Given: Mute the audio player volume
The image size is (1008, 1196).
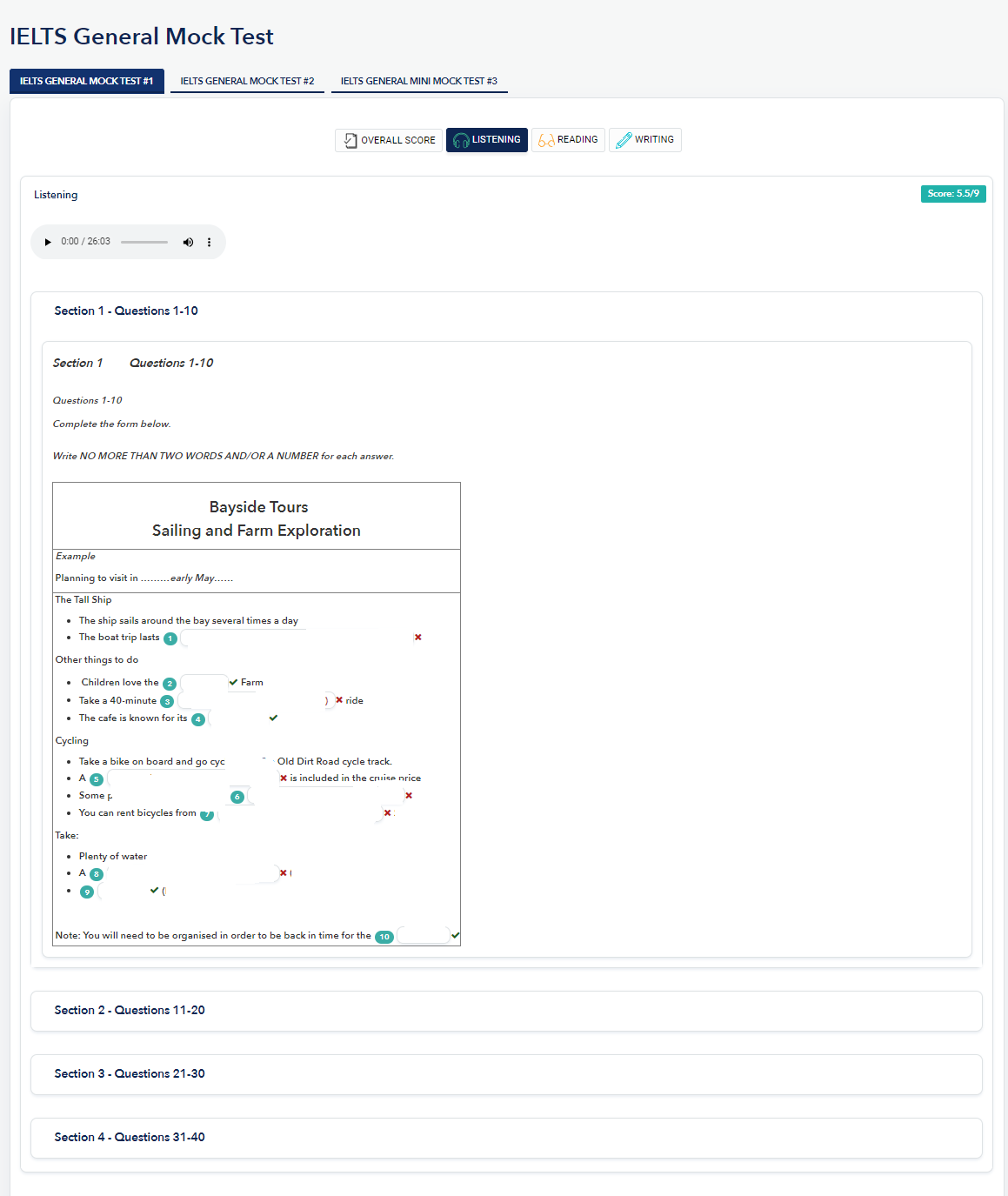Looking at the screenshot, I should 188,242.
